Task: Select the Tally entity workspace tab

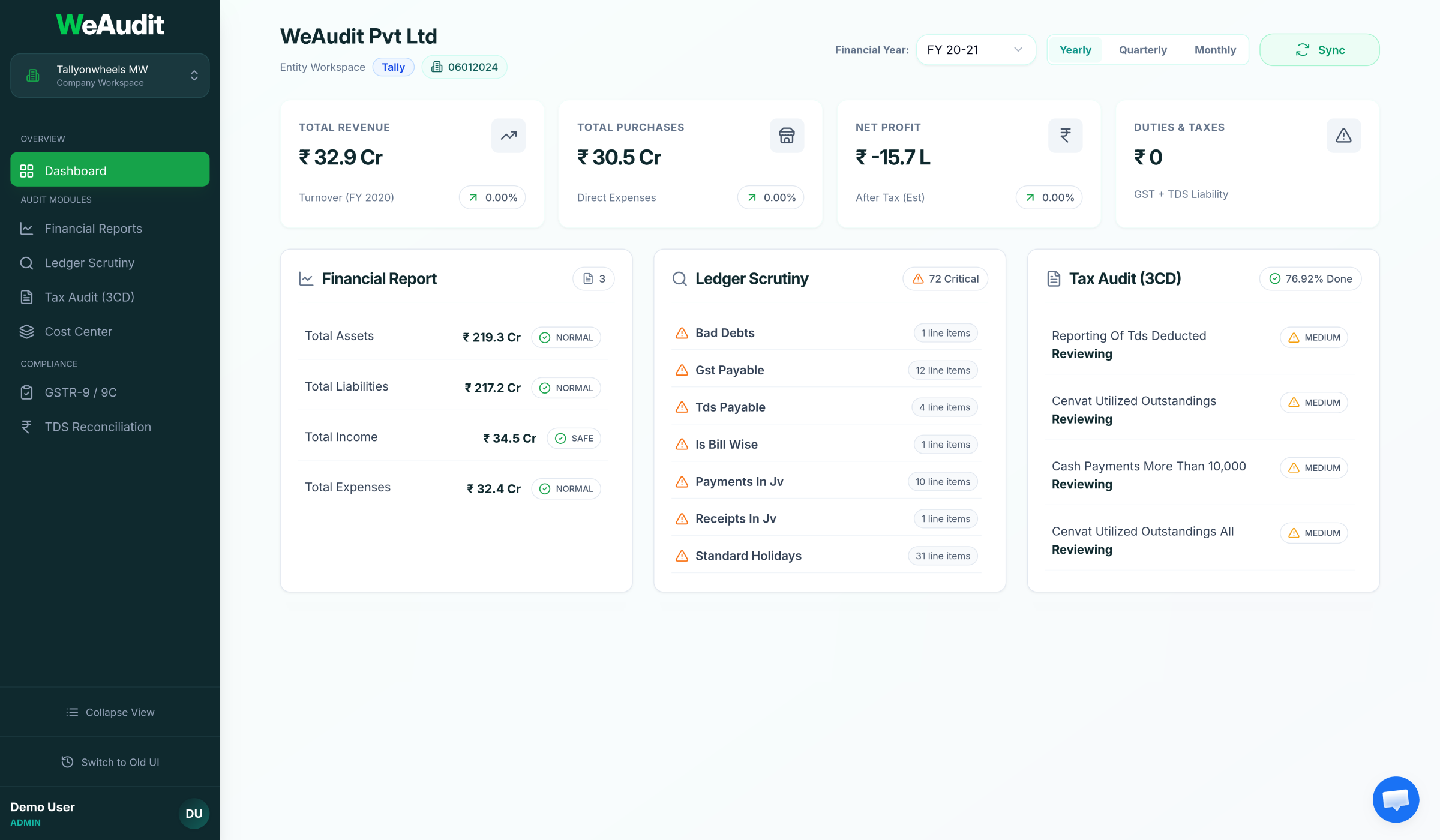Action: [393, 67]
